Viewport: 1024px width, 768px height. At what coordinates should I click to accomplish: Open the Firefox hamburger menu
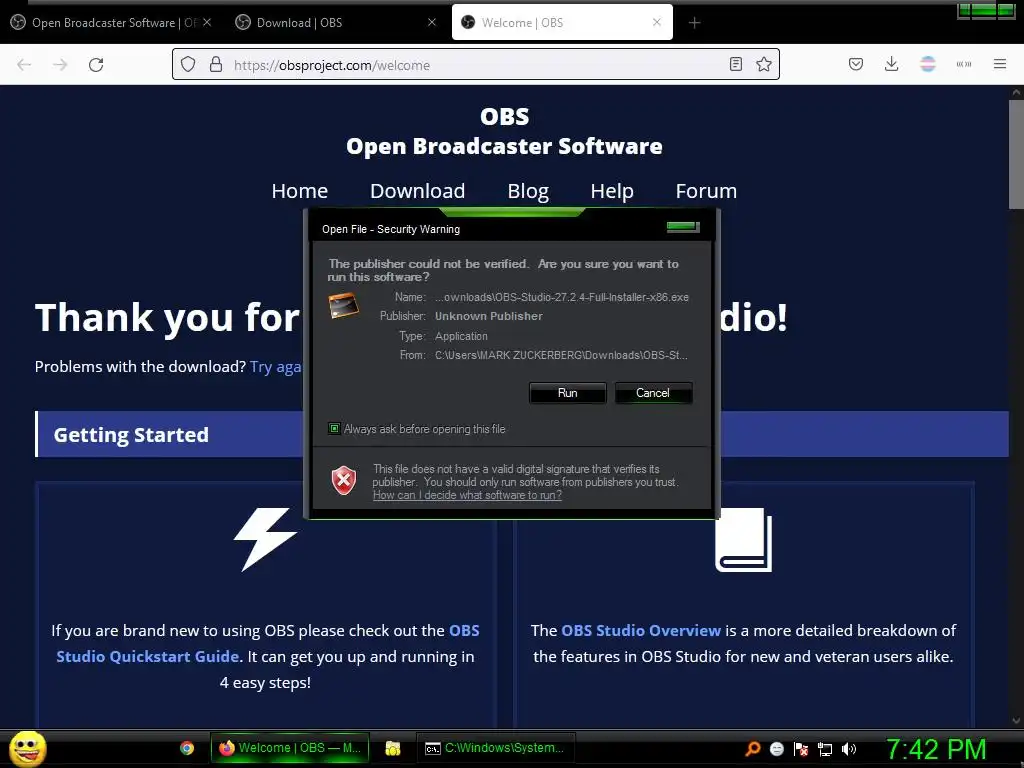click(x=1000, y=64)
